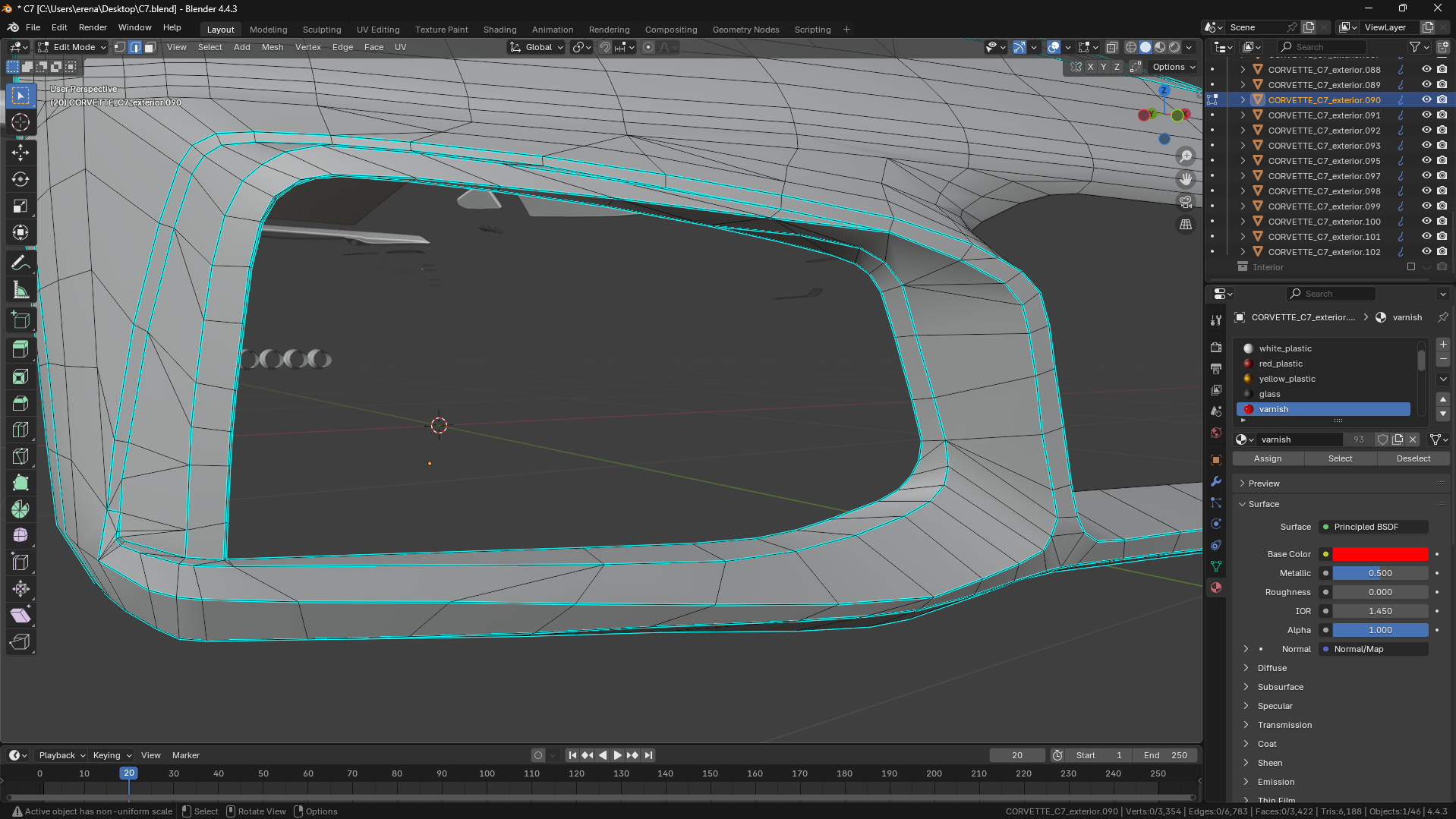The height and width of the screenshot is (819, 1456).
Task: Open the Object Data properties tab
Action: coord(1216,566)
